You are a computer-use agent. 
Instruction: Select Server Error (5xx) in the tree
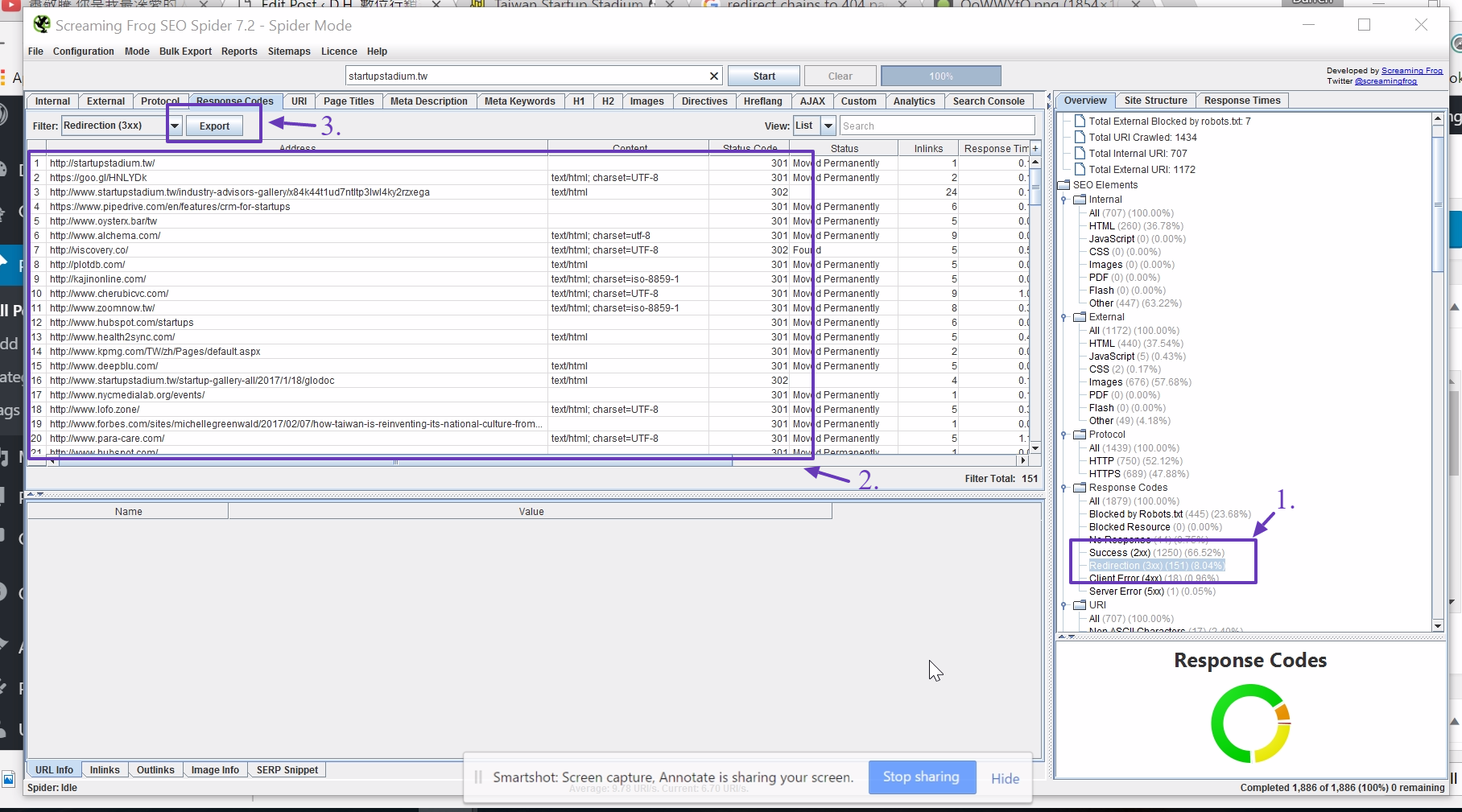pyautogui.click(x=1152, y=591)
